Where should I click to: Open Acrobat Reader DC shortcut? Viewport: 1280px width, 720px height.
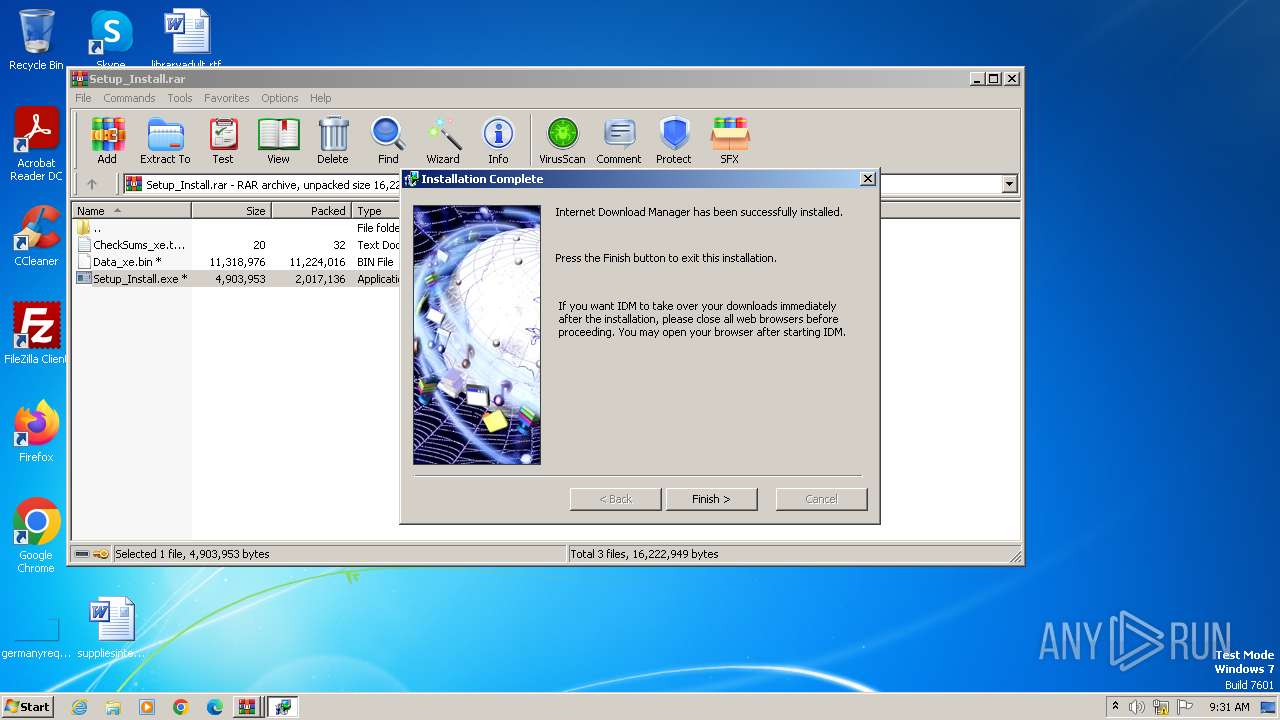click(36, 145)
